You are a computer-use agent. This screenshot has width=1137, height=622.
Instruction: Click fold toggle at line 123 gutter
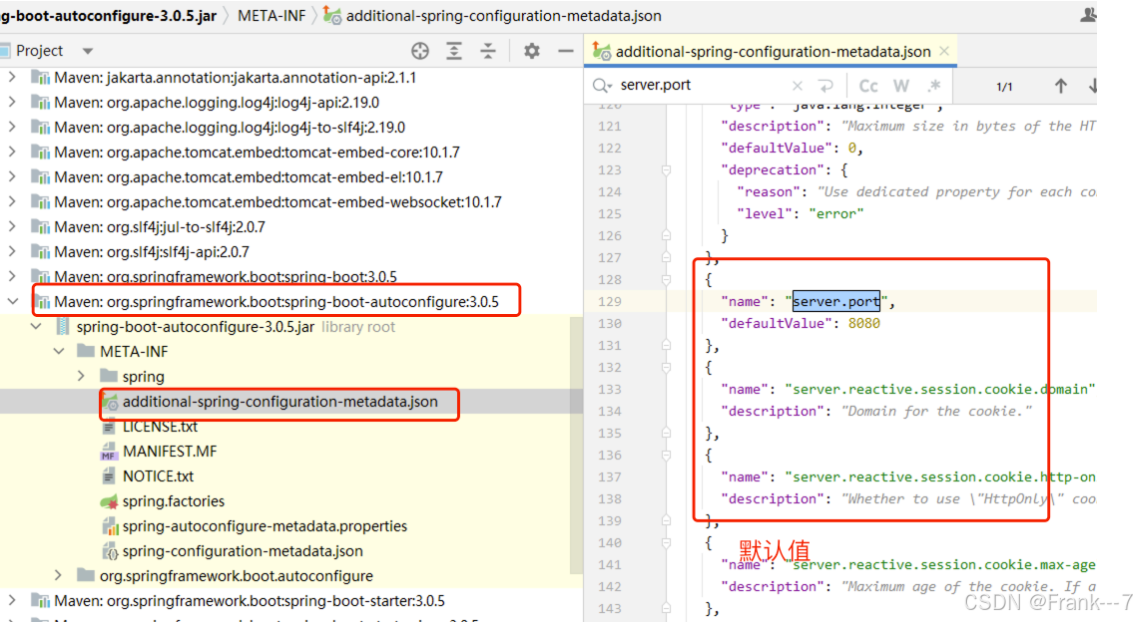[666, 170]
